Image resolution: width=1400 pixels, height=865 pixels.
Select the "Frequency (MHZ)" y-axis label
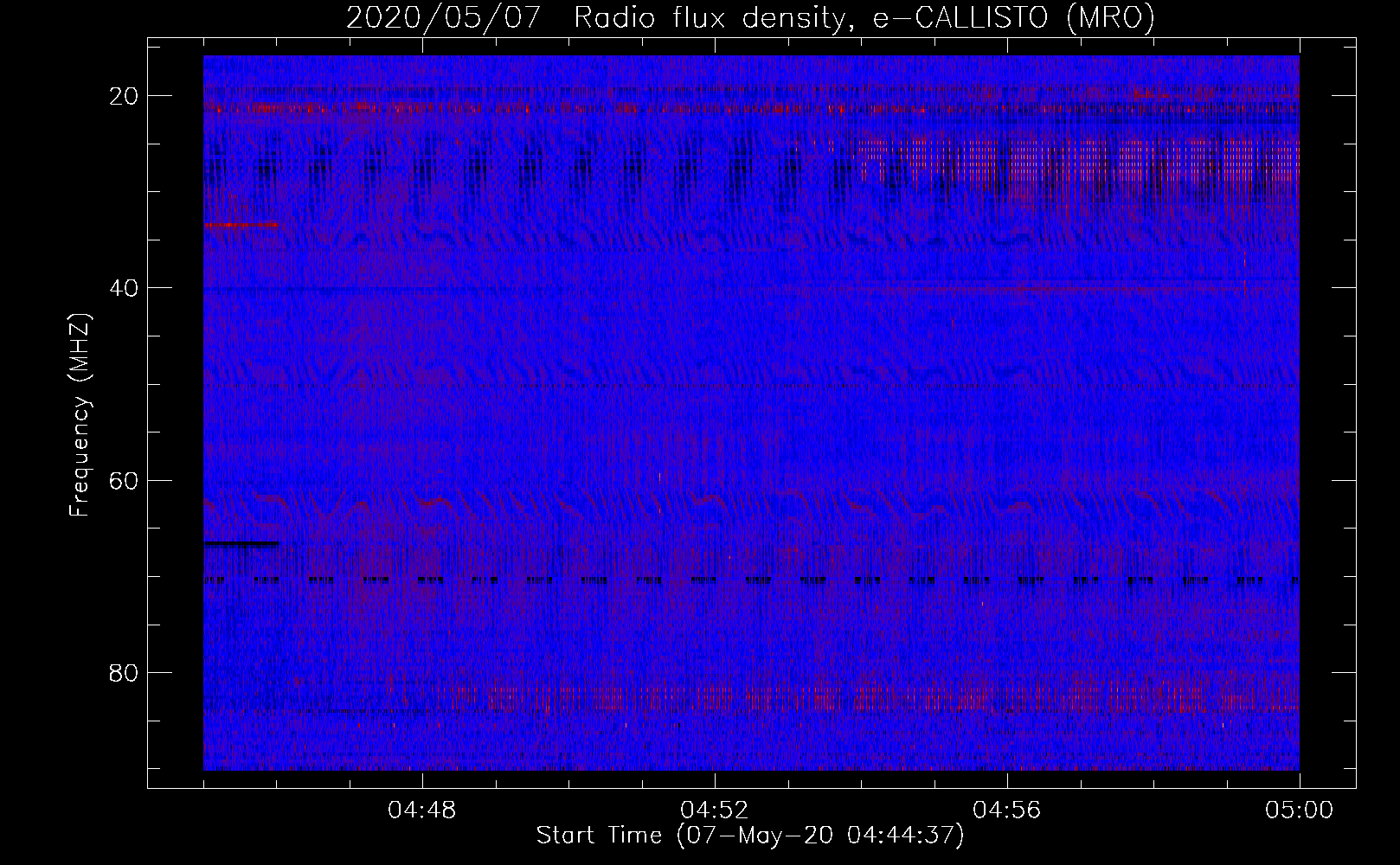pyautogui.click(x=80, y=415)
